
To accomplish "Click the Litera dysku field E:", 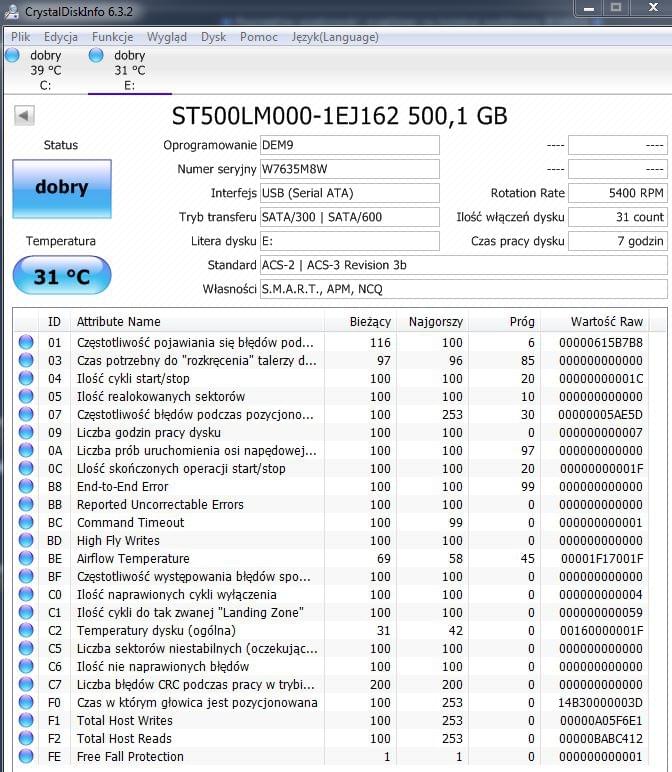I will (350, 241).
